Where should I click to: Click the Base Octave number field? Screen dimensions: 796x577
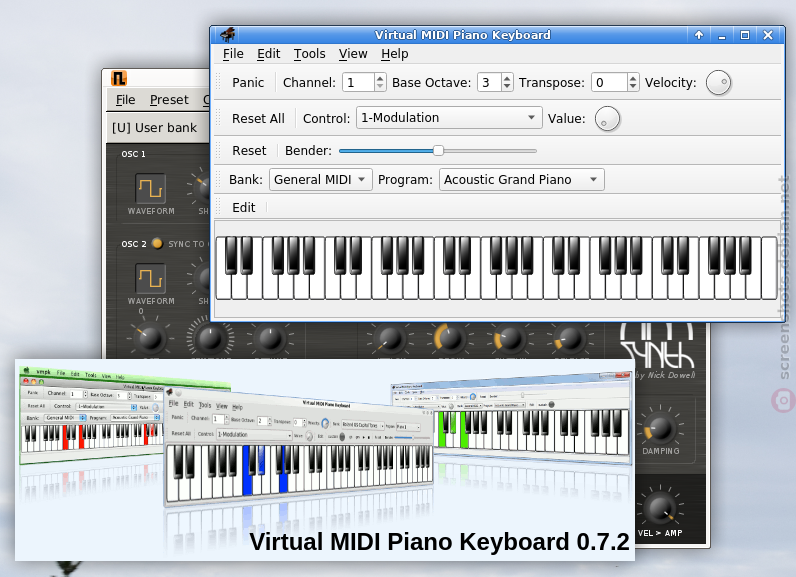(x=489, y=83)
